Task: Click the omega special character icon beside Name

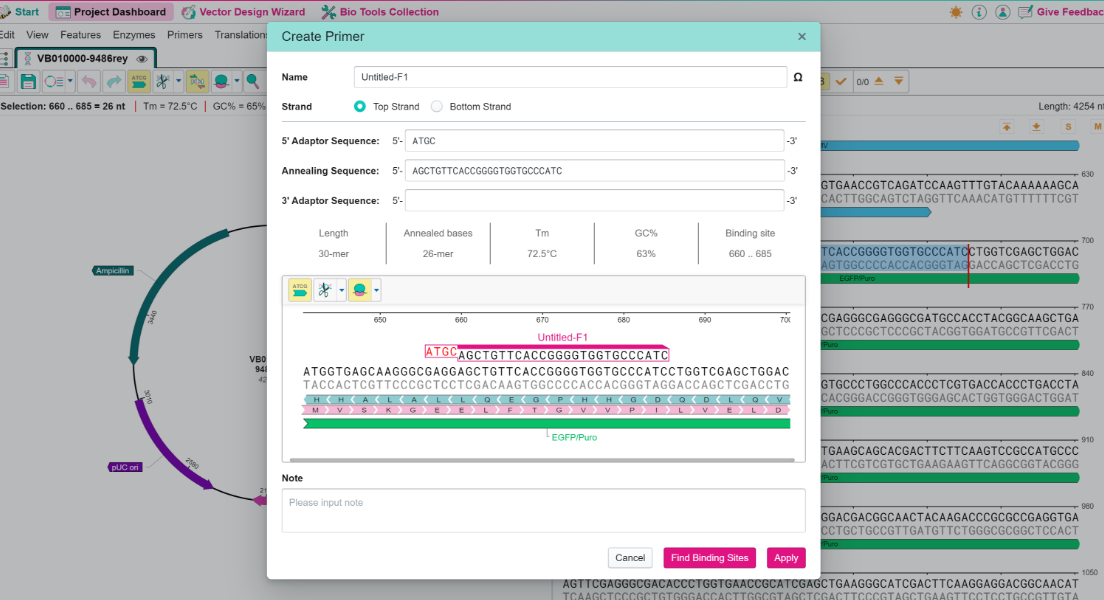Action: click(x=798, y=77)
